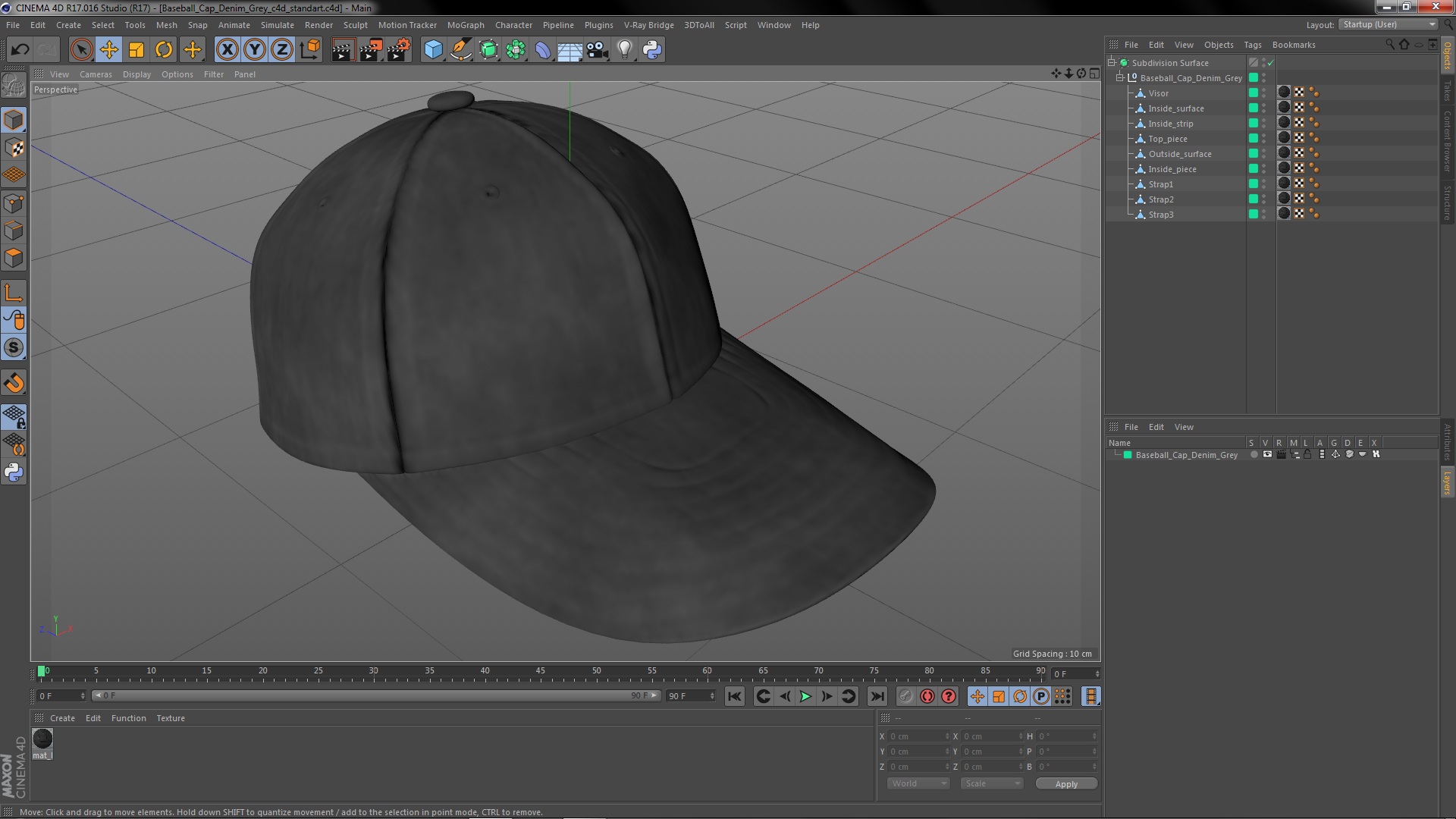Toggle coordinate system icon

tap(310, 50)
